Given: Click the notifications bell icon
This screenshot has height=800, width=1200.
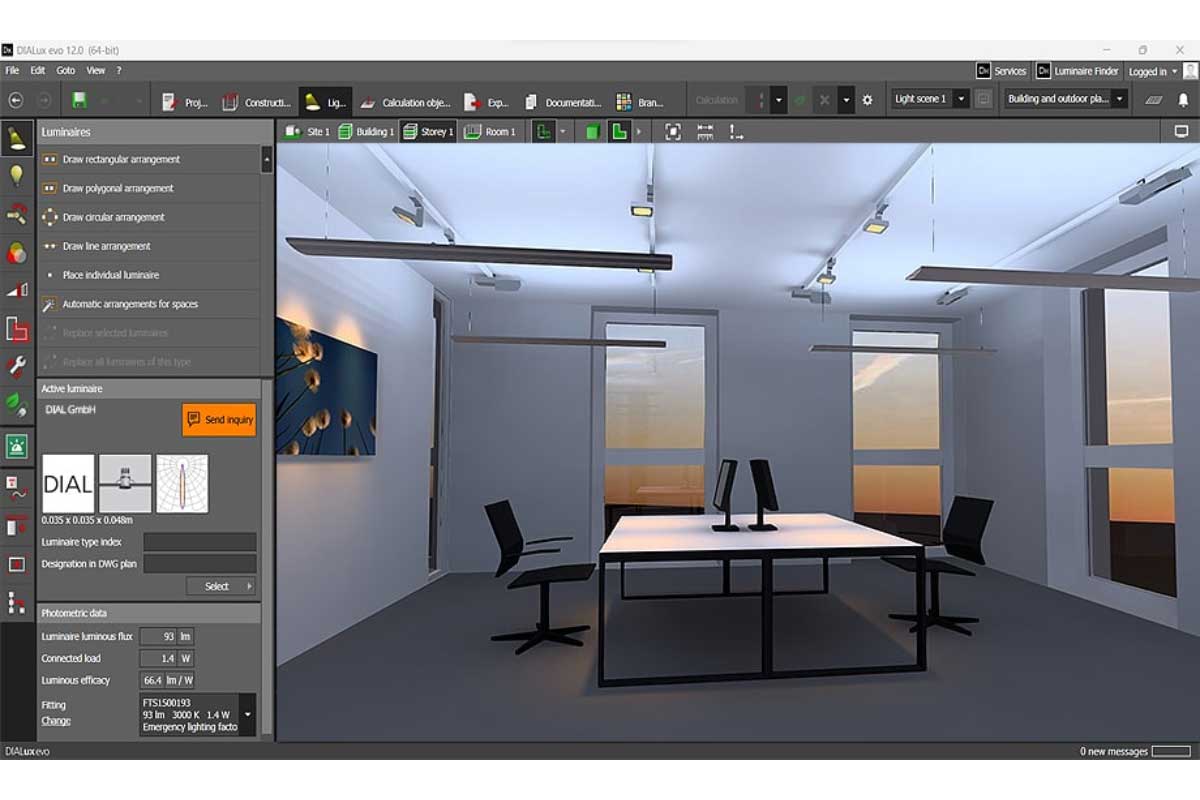Looking at the screenshot, I should pos(1183,100).
